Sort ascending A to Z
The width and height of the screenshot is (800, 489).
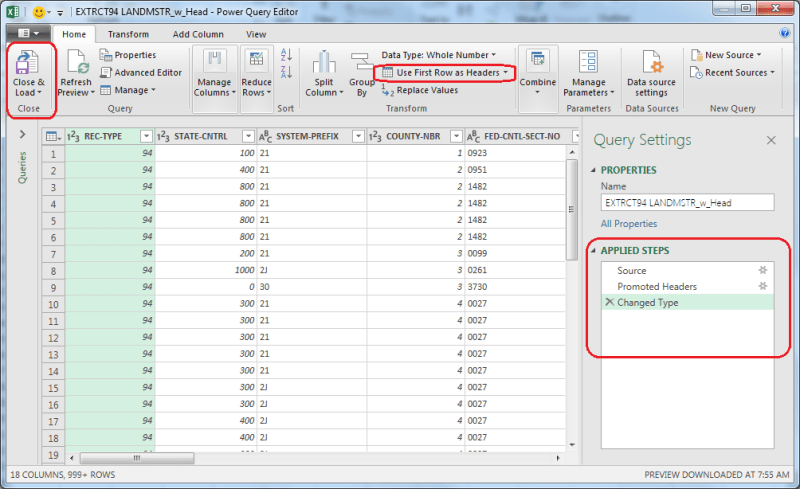286,54
